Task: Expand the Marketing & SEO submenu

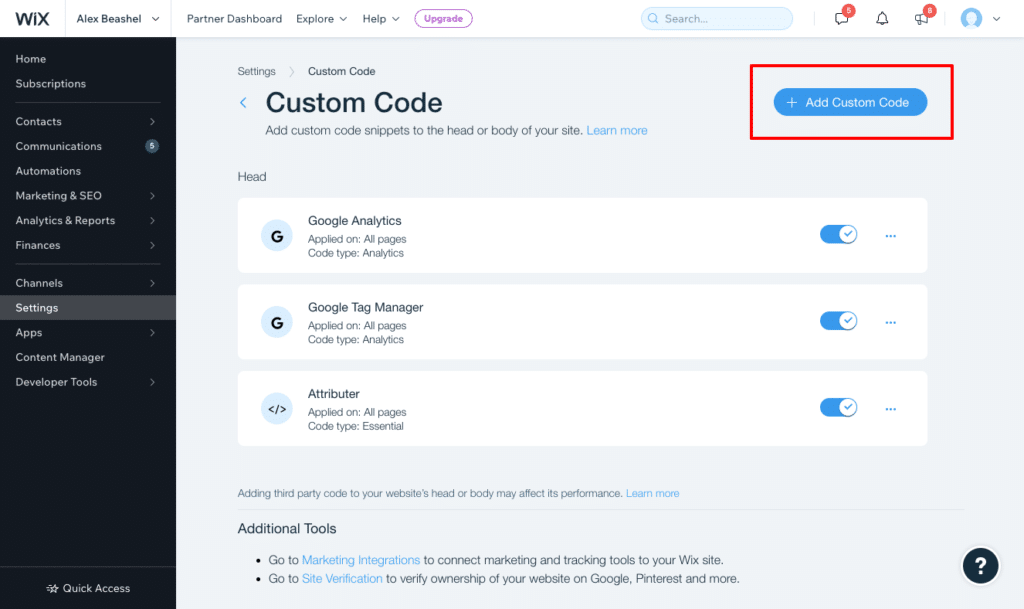Action: coord(152,196)
